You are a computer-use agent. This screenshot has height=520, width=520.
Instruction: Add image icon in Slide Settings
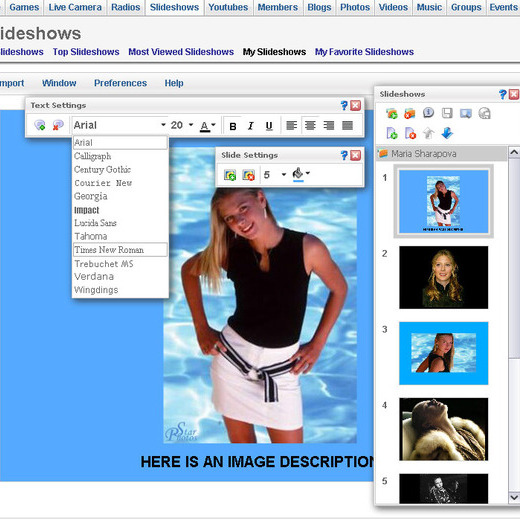pyautogui.click(x=230, y=175)
